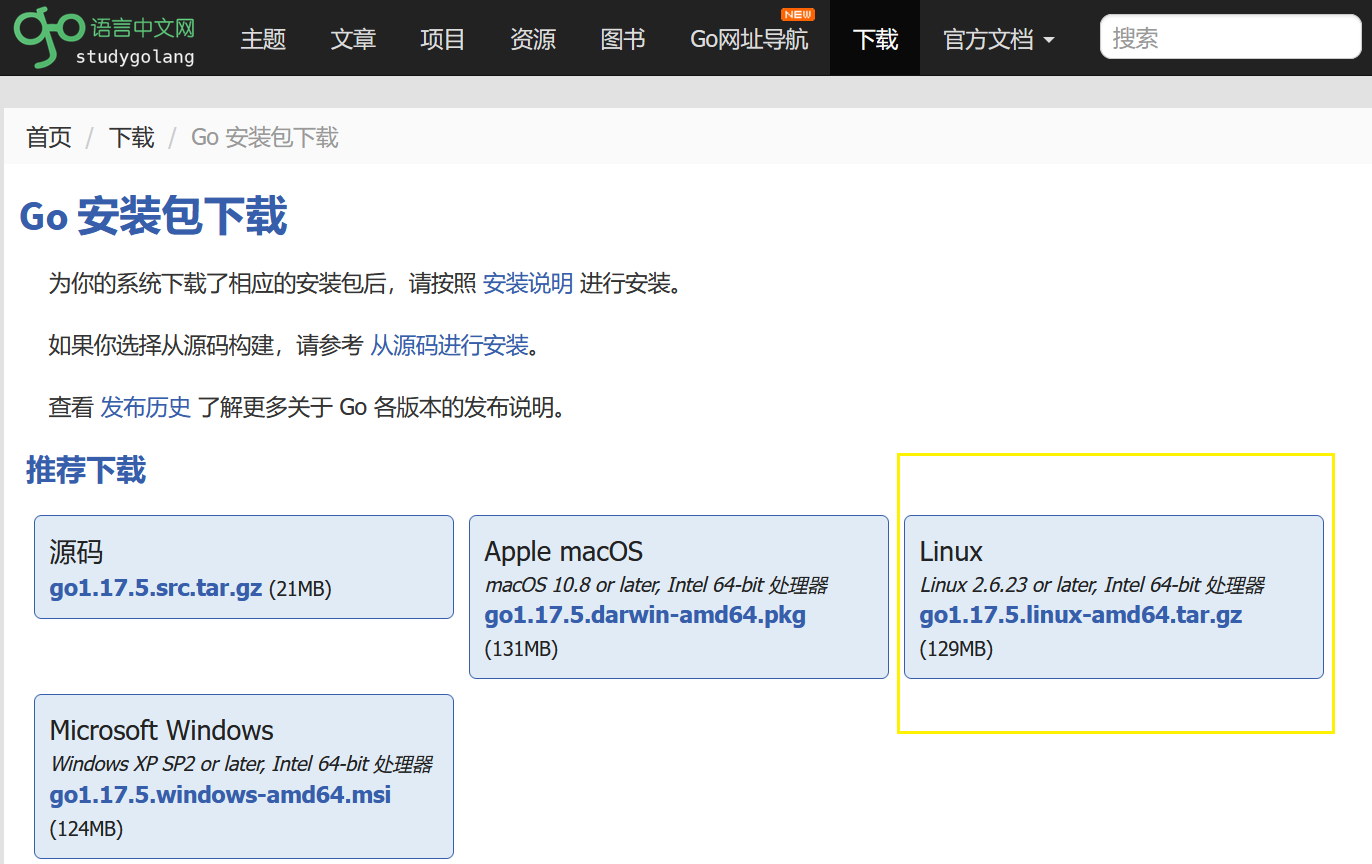The width and height of the screenshot is (1372, 864).
Task: Click the NEW badge on Go网址导航
Action: 797,14
